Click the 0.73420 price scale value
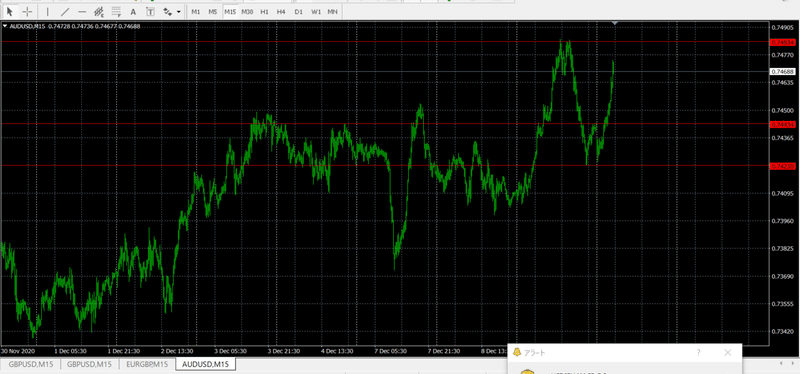The height and width of the screenshot is (374, 800). pyautogui.click(x=782, y=331)
